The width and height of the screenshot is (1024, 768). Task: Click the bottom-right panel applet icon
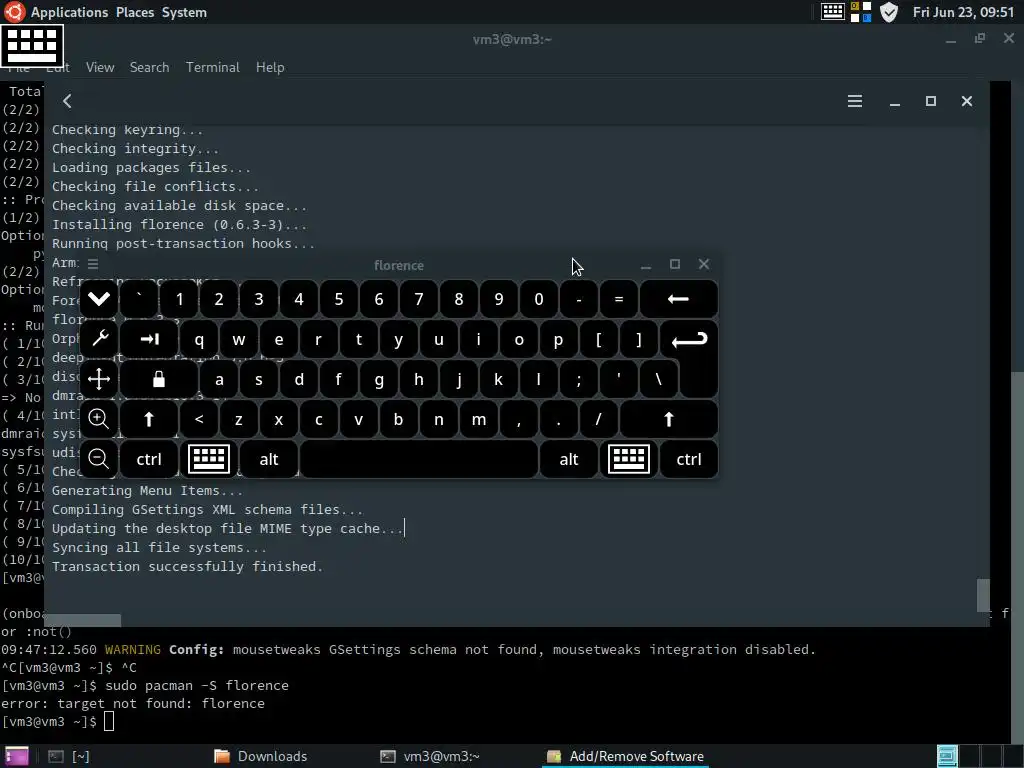(x=947, y=756)
